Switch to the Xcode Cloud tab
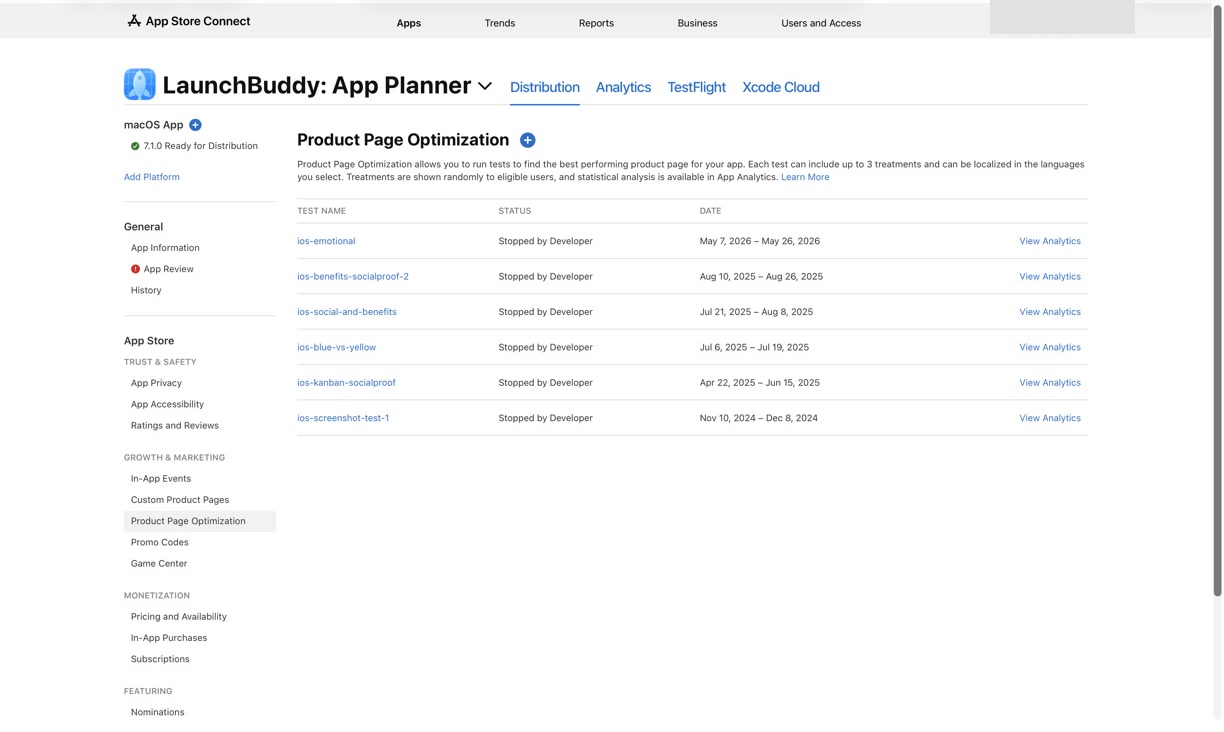This screenshot has height=732, width=1224. (781, 87)
